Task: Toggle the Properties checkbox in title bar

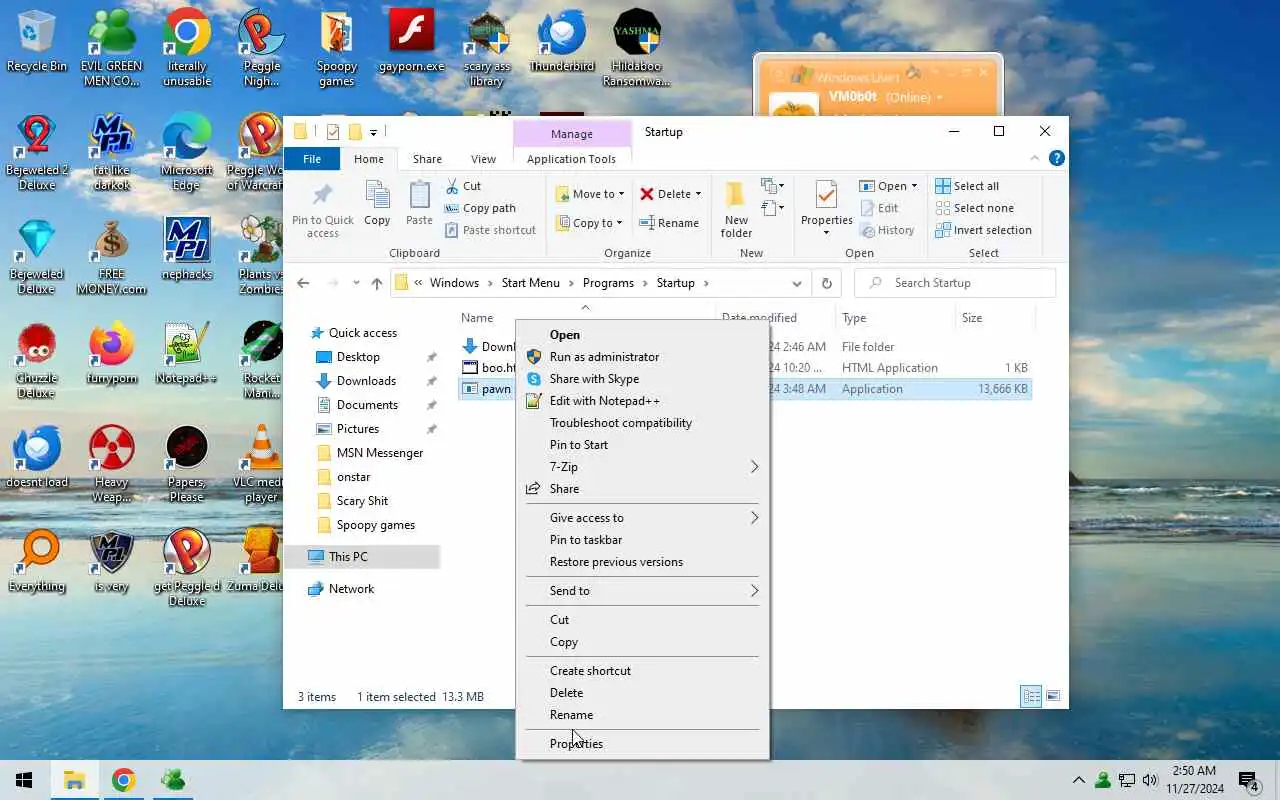Action: pos(333,132)
